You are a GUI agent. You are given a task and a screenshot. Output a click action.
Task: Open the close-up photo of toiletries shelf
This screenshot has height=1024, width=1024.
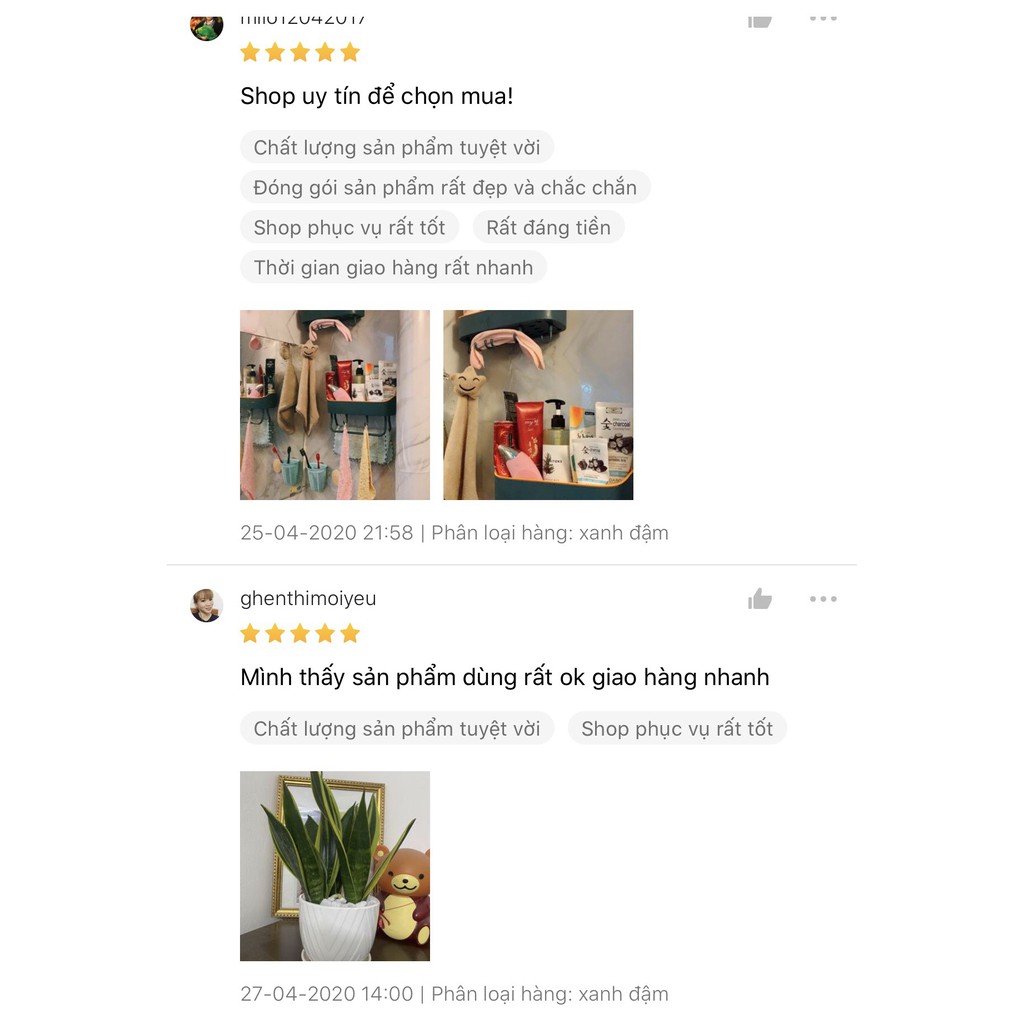coord(538,405)
